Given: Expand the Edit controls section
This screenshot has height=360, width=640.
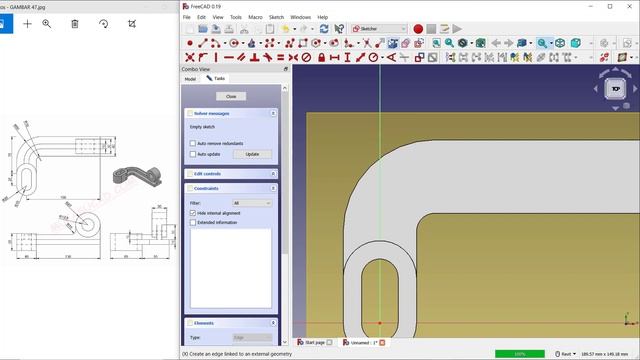Looking at the screenshot, I should click(x=273, y=173).
